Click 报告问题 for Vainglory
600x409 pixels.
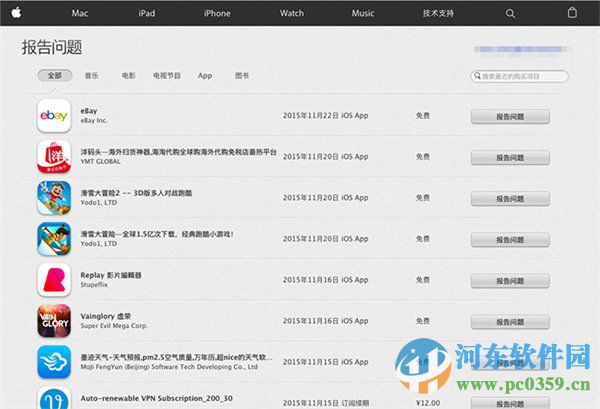(x=510, y=322)
